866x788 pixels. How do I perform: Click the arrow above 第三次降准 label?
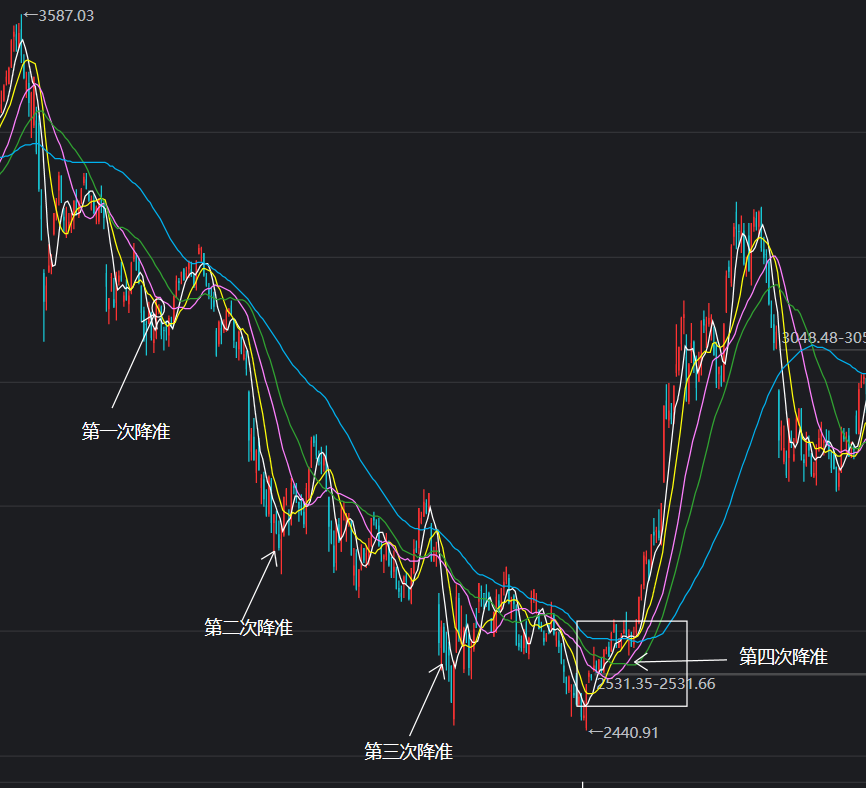(x=426, y=700)
